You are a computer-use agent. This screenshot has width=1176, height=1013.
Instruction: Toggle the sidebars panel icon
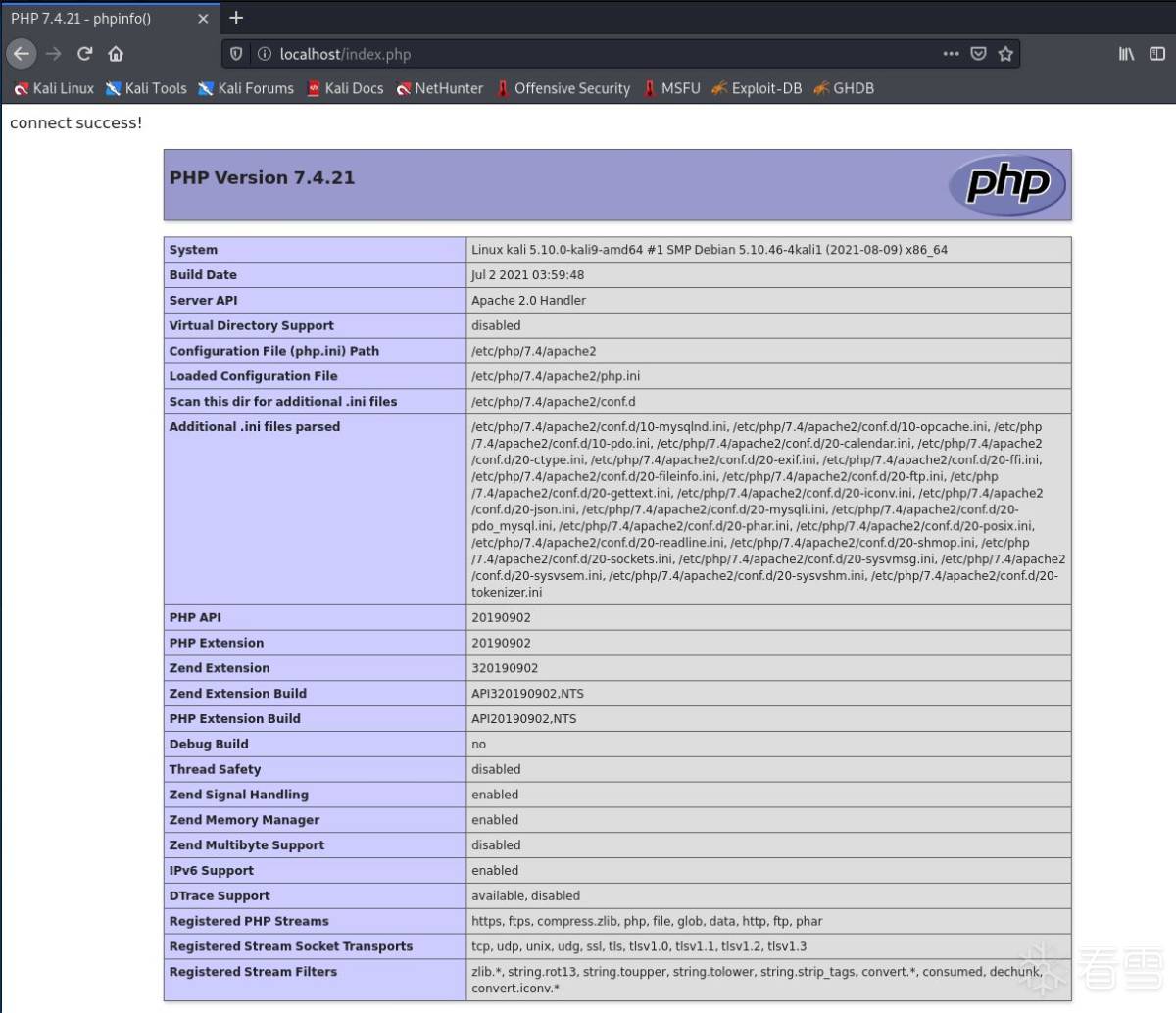pyautogui.click(x=1157, y=54)
